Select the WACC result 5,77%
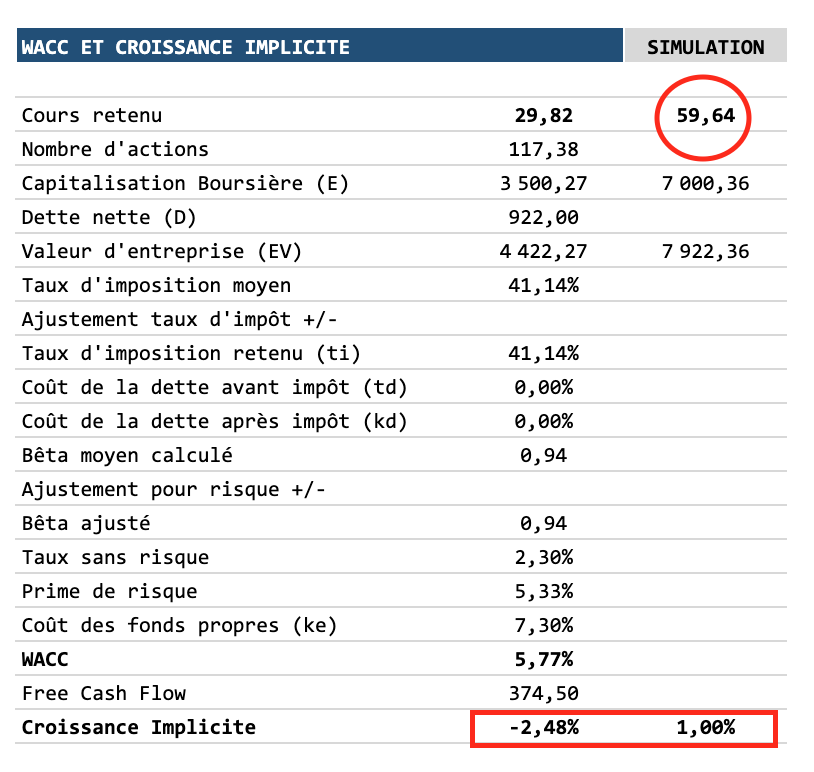Image resolution: width=814 pixels, height=772 pixels. click(x=543, y=660)
